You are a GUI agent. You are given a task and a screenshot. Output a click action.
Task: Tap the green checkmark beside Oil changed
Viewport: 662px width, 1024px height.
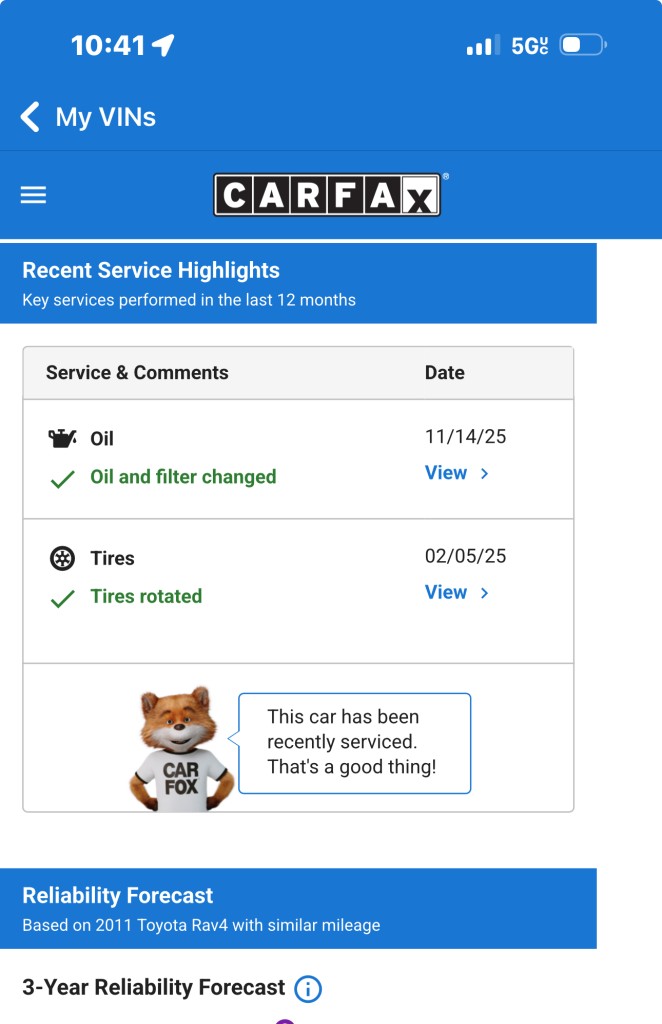pyautogui.click(x=62, y=479)
